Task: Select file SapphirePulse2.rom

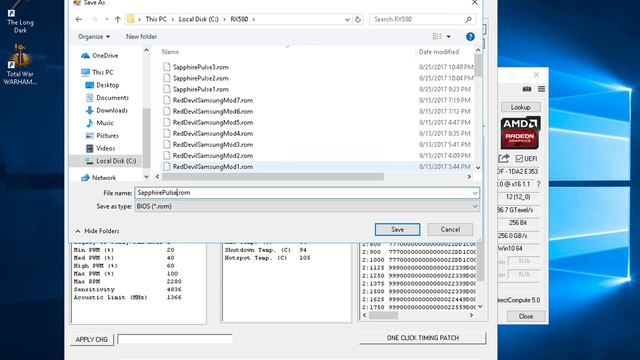Action: coord(200,78)
